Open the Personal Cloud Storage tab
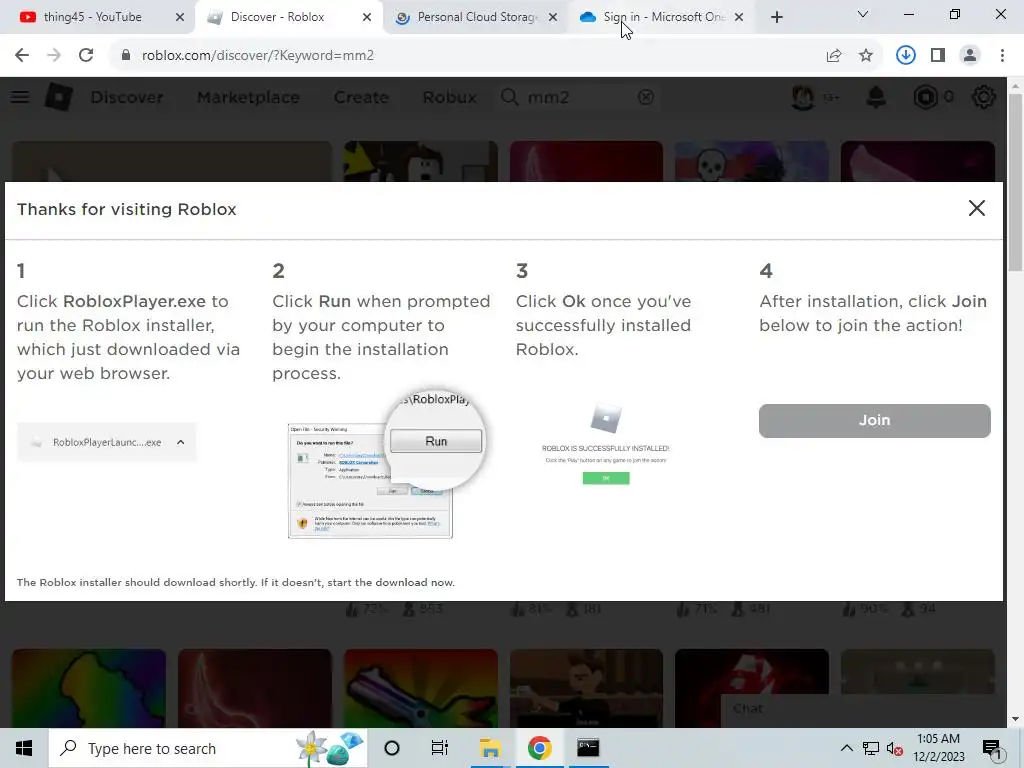Viewport: 1024px width, 768px height. 476,17
